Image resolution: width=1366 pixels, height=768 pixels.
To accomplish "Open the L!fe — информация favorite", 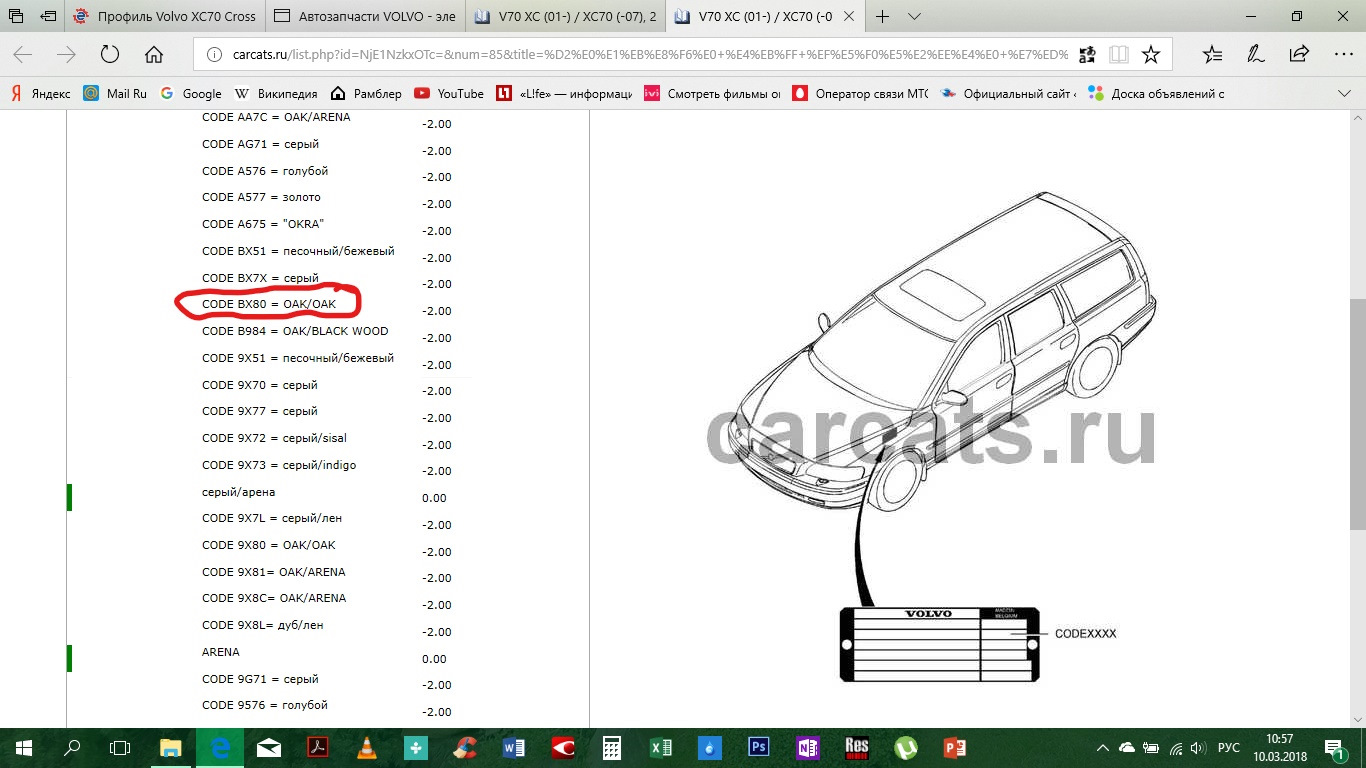I will [x=565, y=93].
